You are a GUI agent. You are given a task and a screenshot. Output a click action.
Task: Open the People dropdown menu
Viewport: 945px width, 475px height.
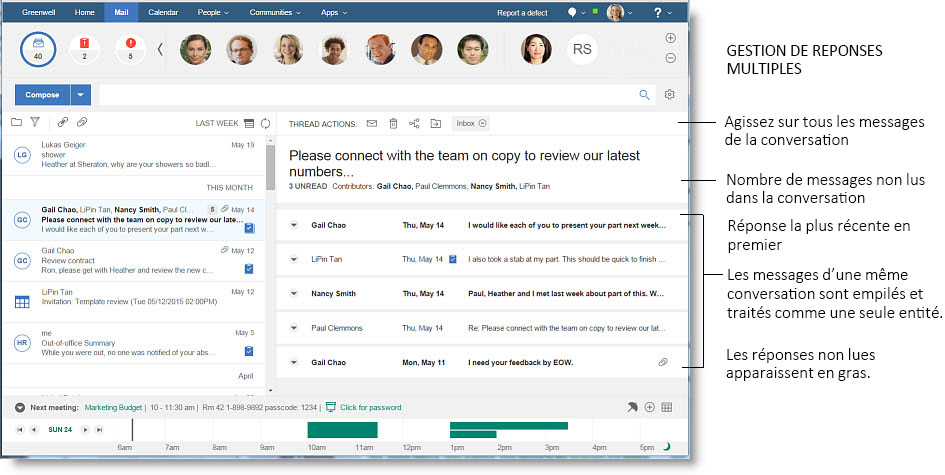point(213,12)
